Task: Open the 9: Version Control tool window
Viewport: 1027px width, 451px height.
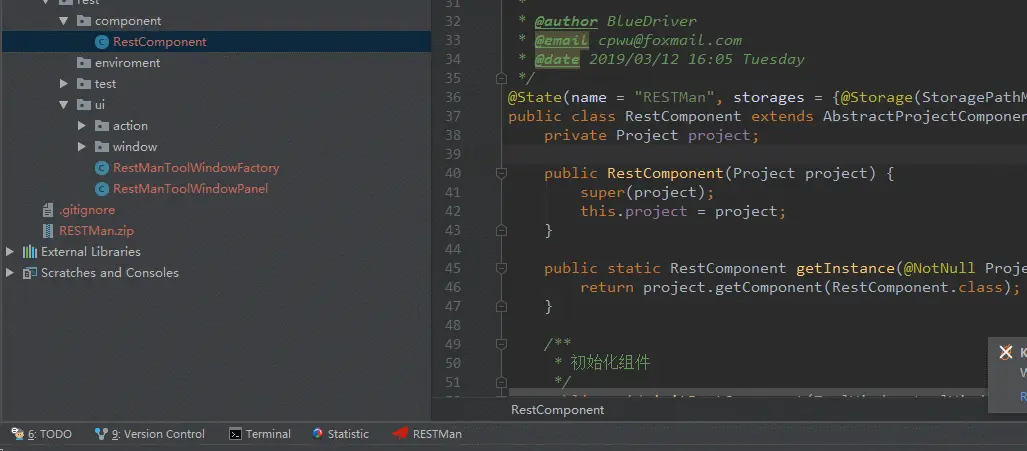Action: click(x=150, y=434)
